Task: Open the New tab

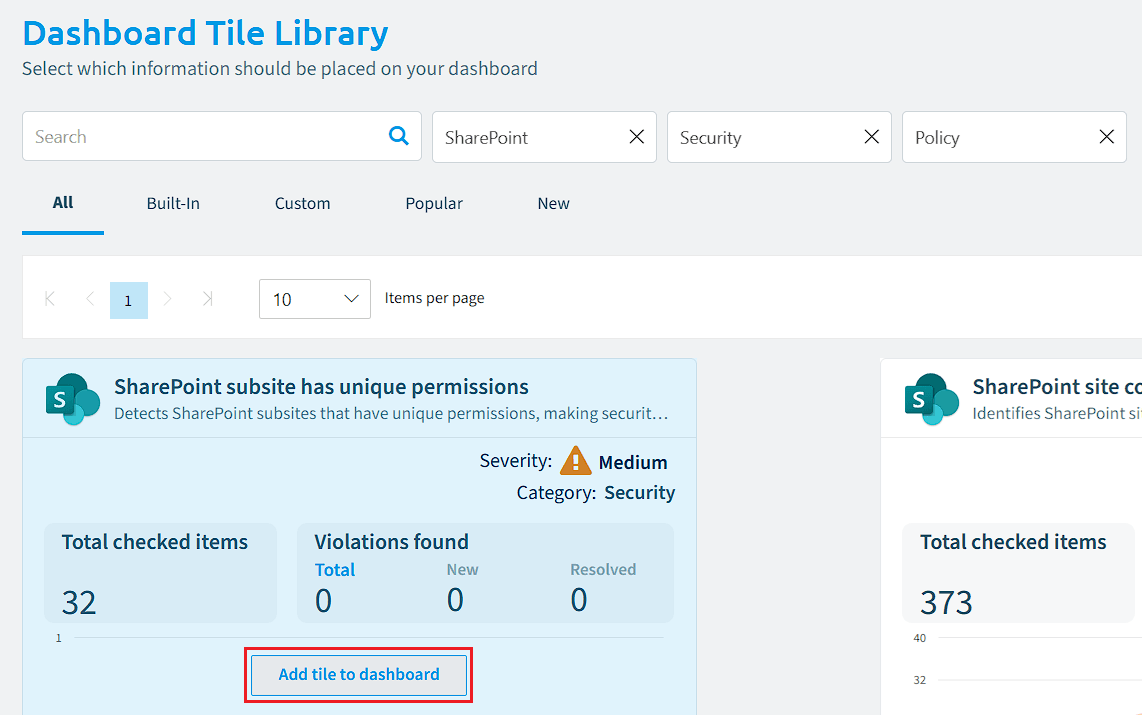Action: [554, 204]
